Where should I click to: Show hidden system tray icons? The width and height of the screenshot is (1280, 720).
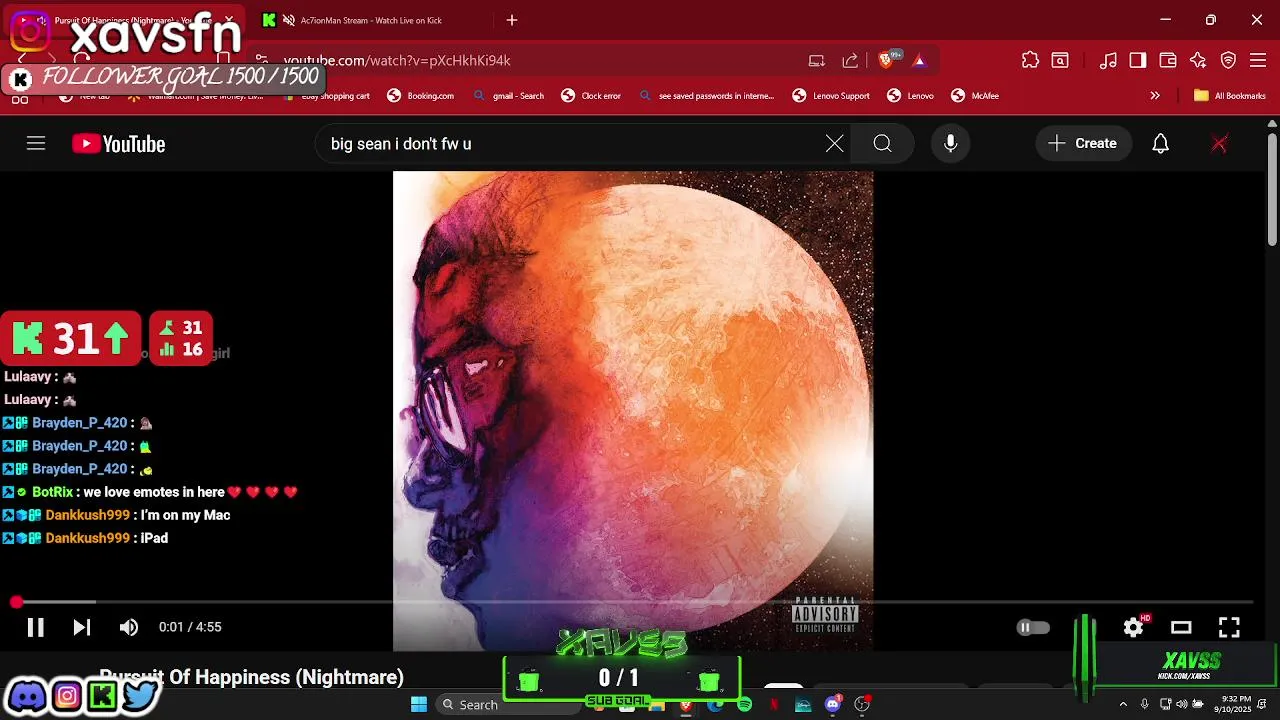pos(1123,704)
